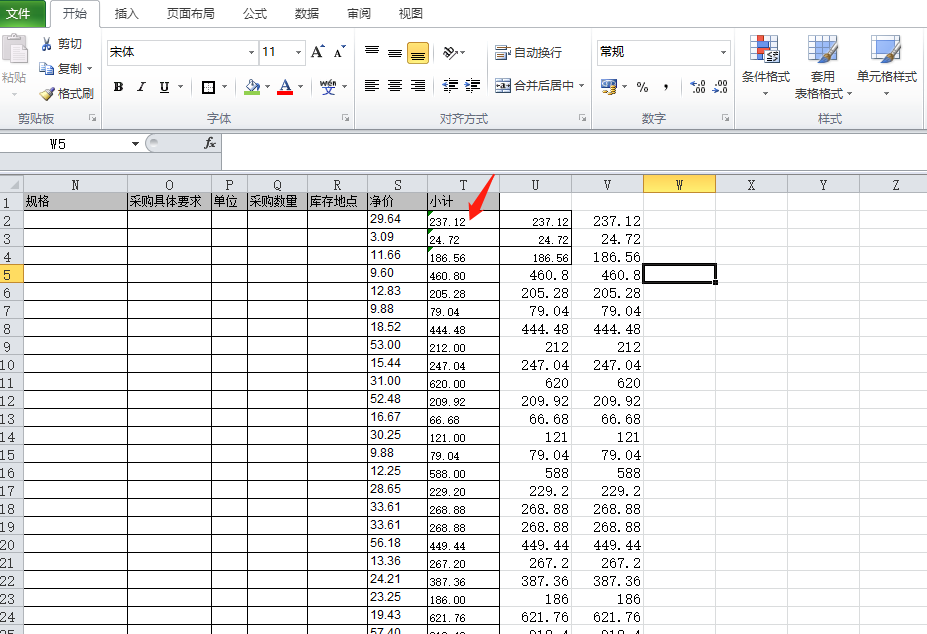Apply comma thousands separator style
This screenshot has height=634, width=927.
666,88
